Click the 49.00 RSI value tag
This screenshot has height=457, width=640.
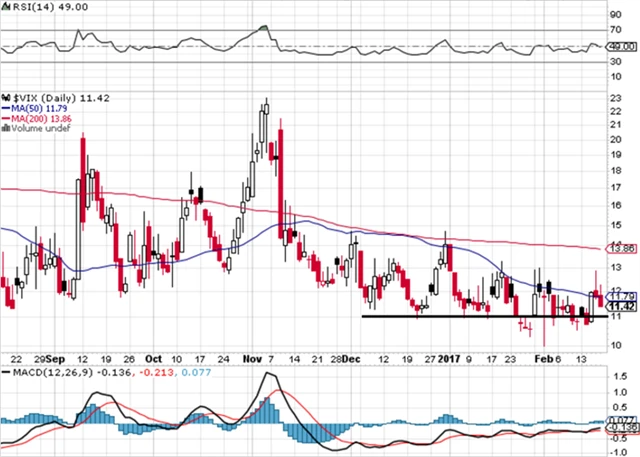point(621,47)
